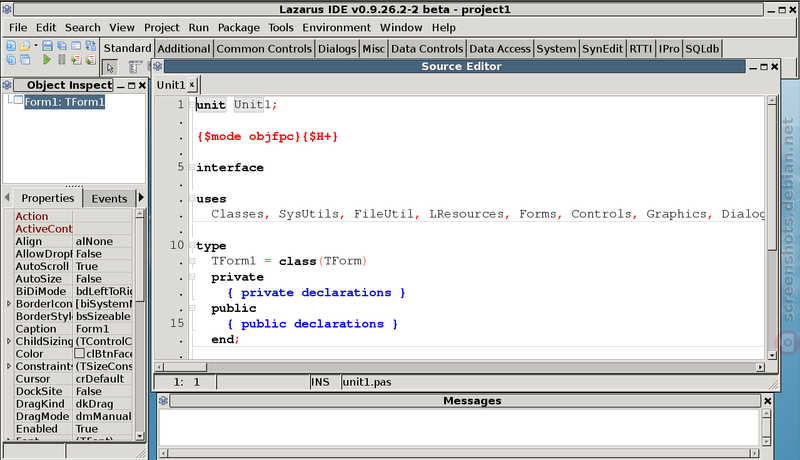The height and width of the screenshot is (460, 800).
Task: Open the Search menu
Action: point(83,28)
